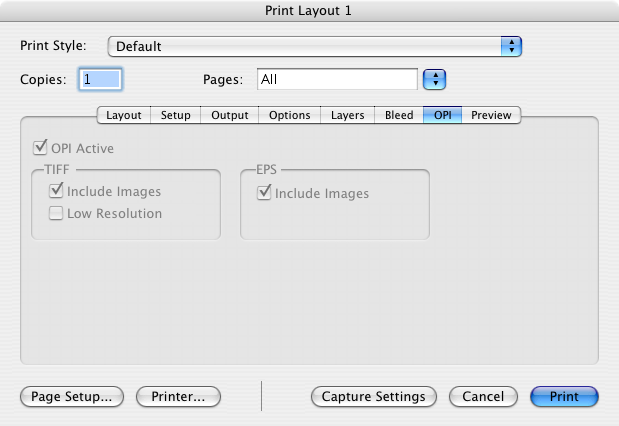Screen dimensions: 619x426
Task: Show the Preview tab
Action: [491, 115]
